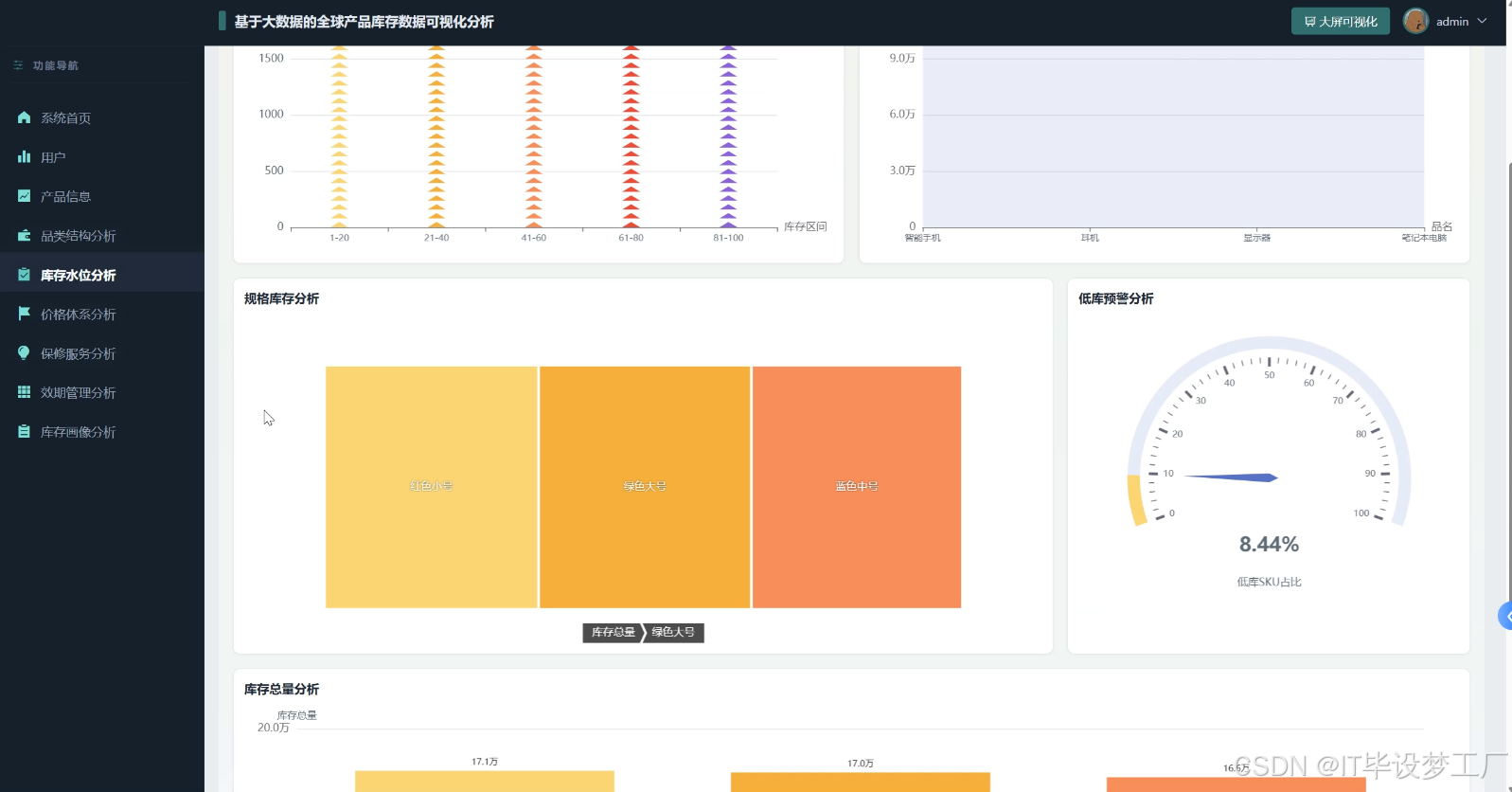This screenshot has height=792, width=1512.
Task: Click the 大屏可视化 button
Action: coord(1341,21)
